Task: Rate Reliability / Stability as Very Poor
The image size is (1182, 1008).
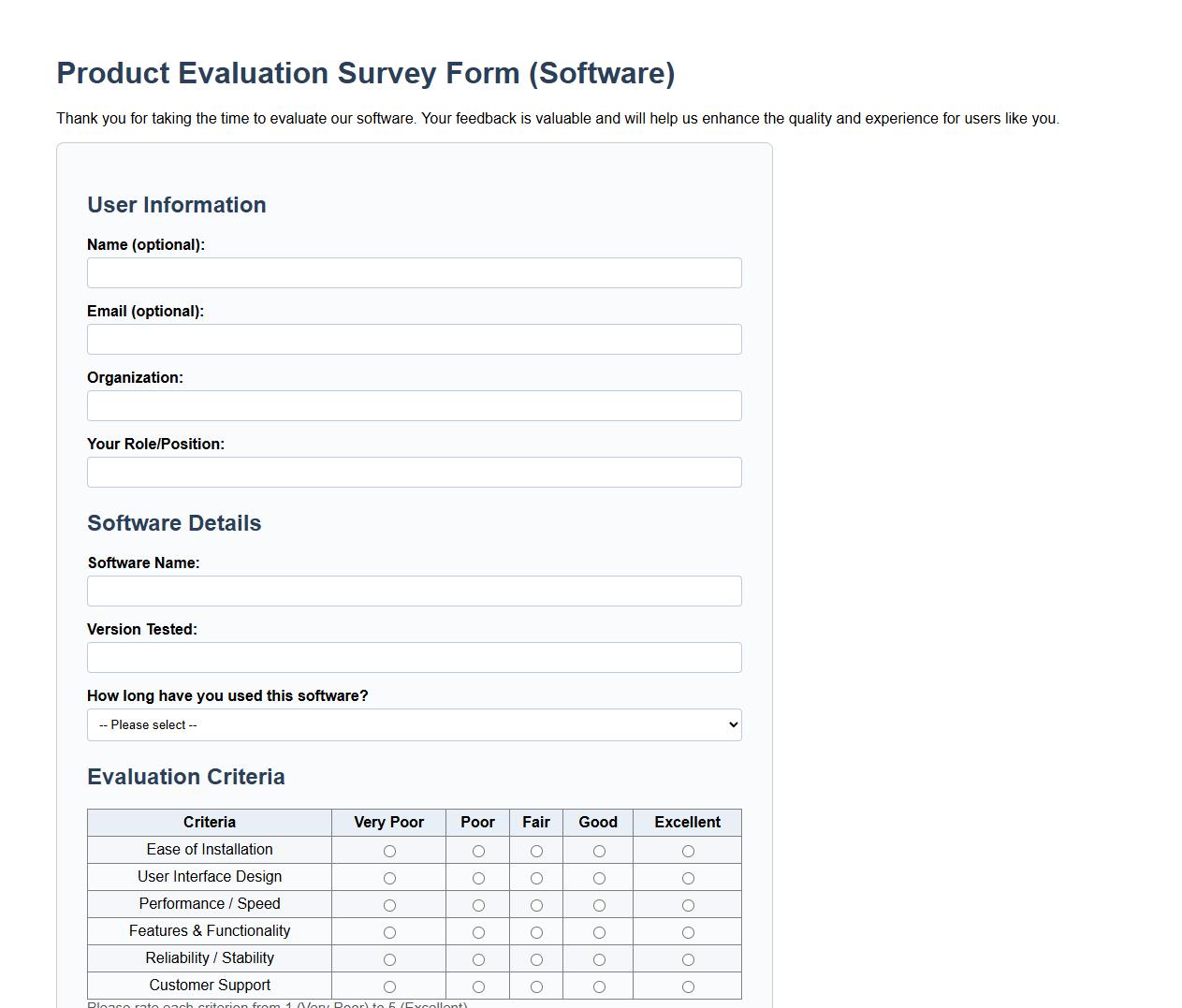Action: [x=389, y=959]
